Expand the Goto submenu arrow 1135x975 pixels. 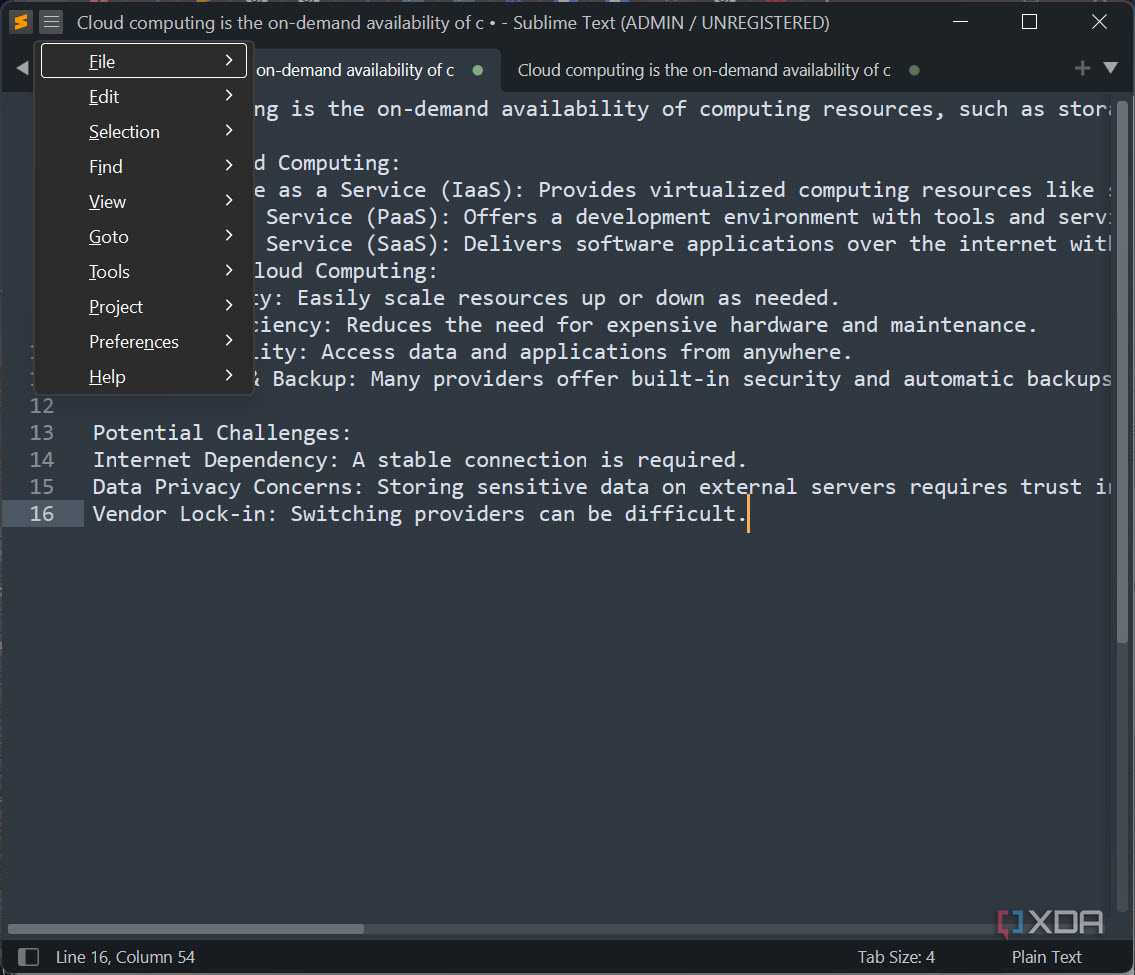229,235
